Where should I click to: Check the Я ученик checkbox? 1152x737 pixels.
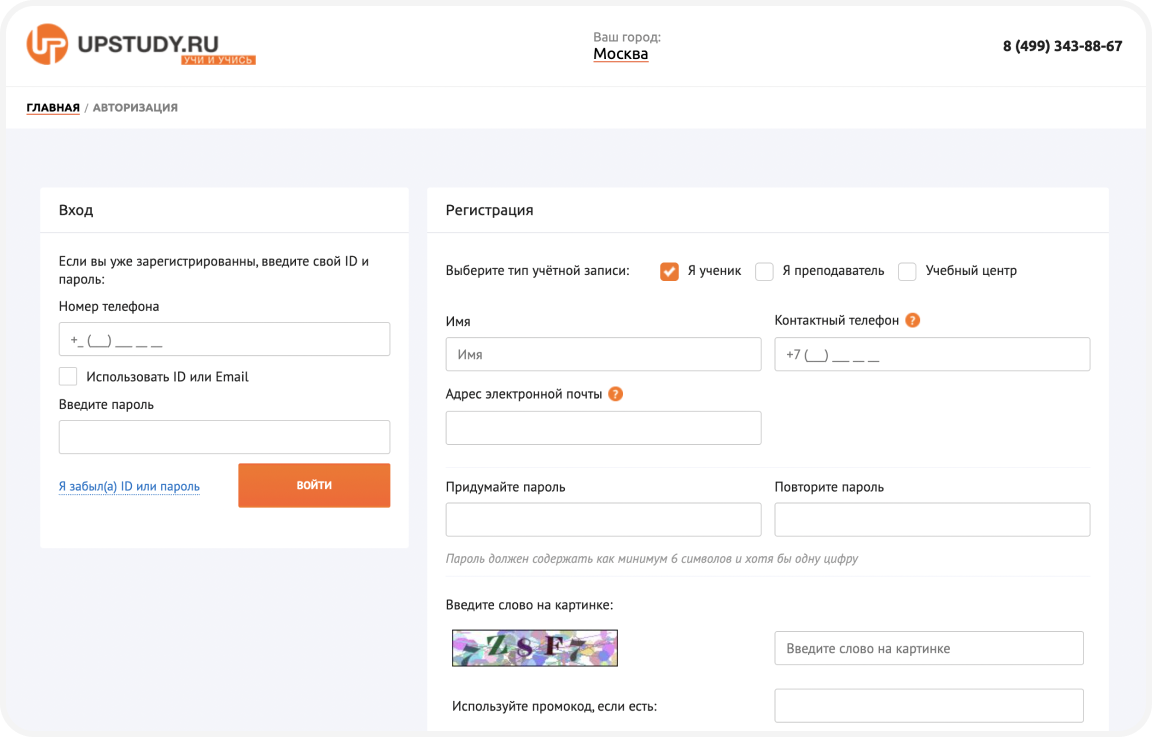pyautogui.click(x=669, y=271)
